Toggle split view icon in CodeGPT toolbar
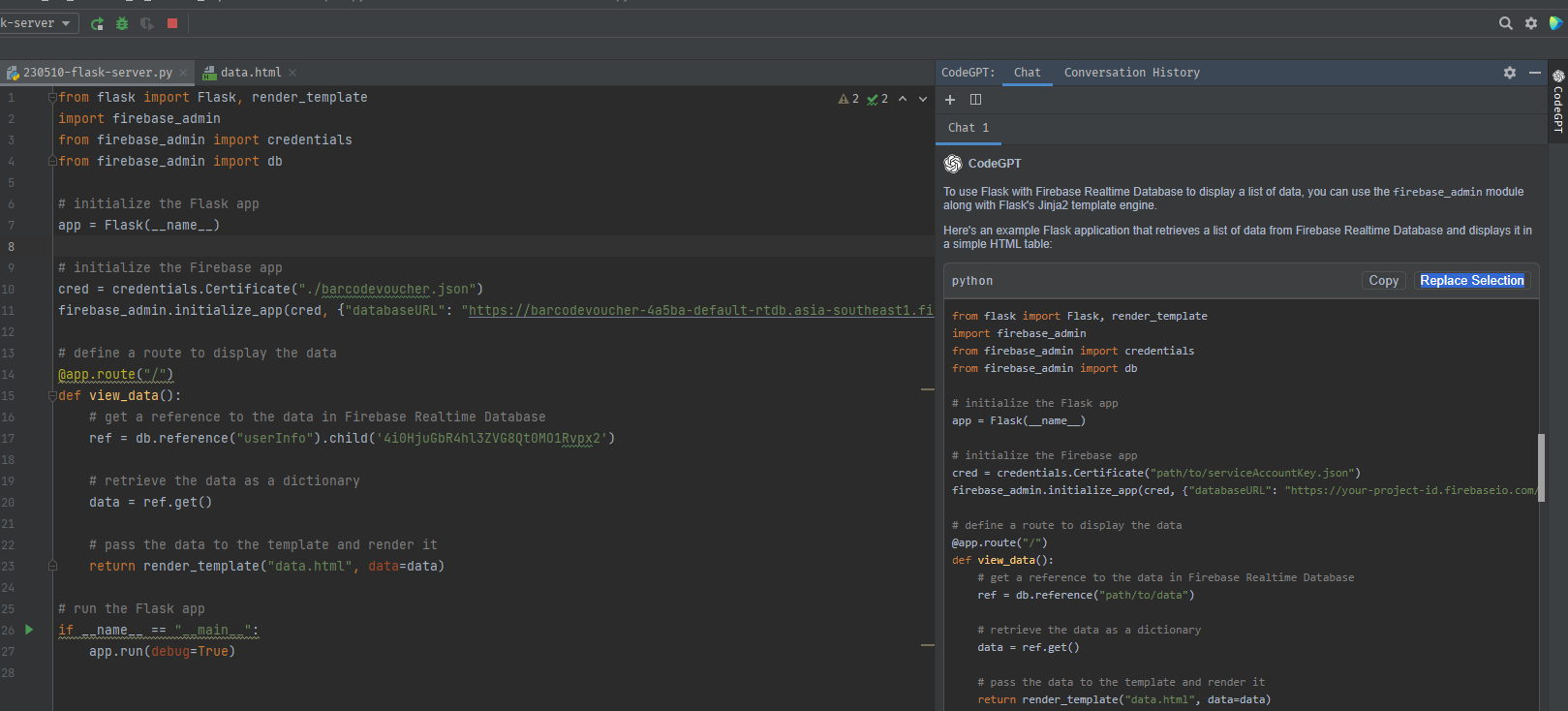Viewport: 1568px width, 711px height. coord(975,100)
